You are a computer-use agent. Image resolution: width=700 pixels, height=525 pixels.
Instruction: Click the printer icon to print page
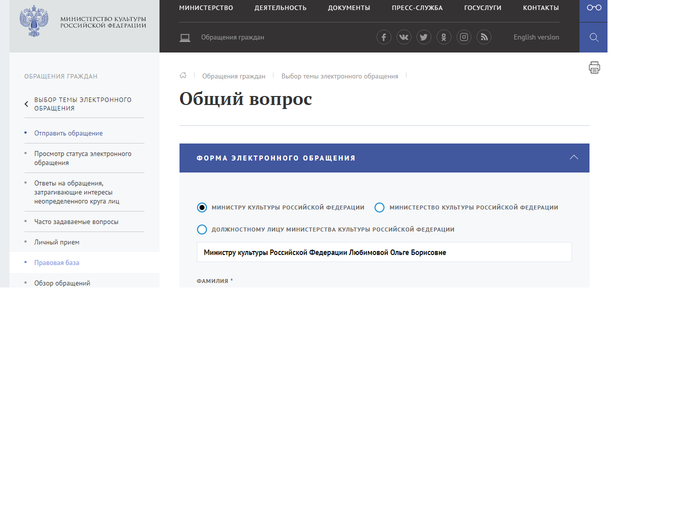click(x=594, y=68)
